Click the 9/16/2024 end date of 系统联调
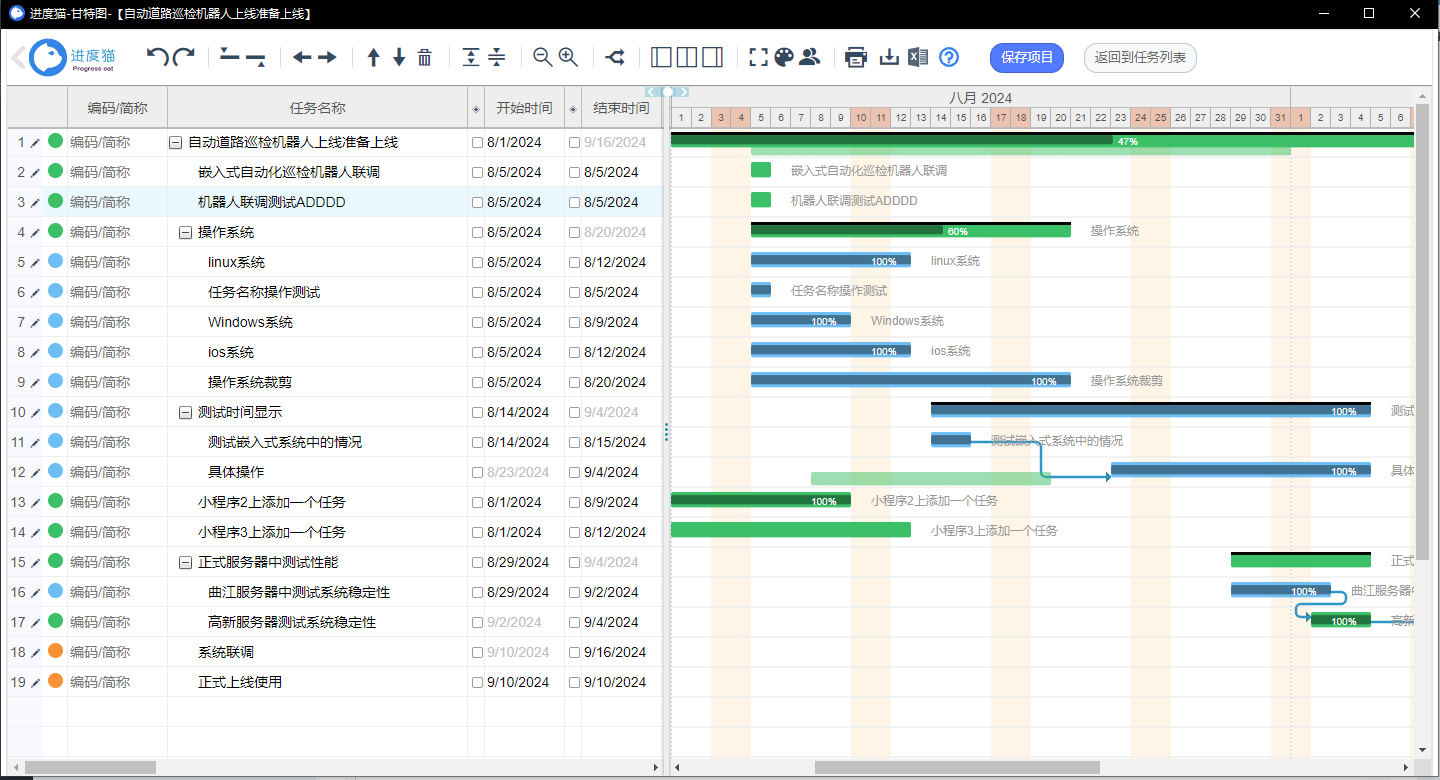 tap(615, 652)
